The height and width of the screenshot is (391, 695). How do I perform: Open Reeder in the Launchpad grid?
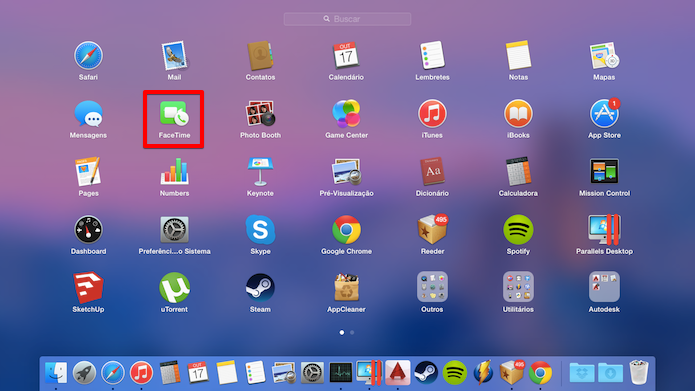432,230
